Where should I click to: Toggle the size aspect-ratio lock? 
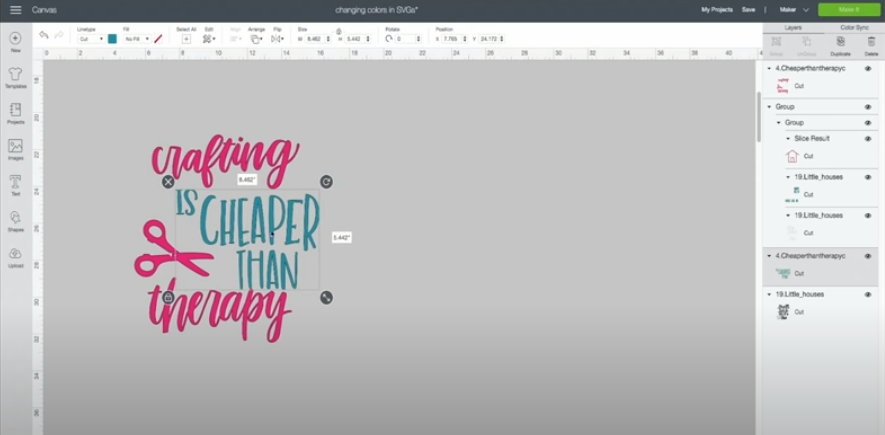click(339, 32)
